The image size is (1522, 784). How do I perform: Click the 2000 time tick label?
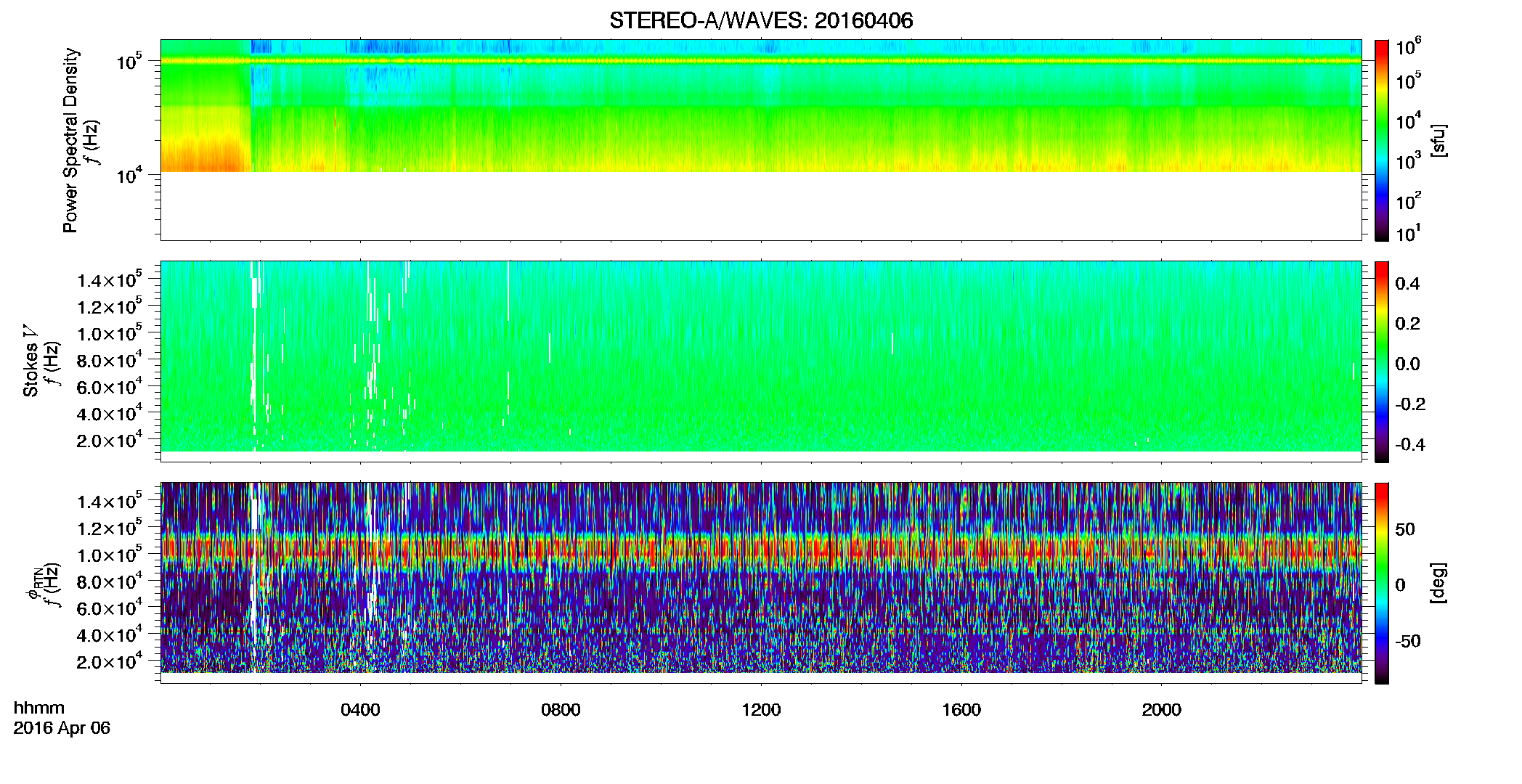pyautogui.click(x=1162, y=709)
